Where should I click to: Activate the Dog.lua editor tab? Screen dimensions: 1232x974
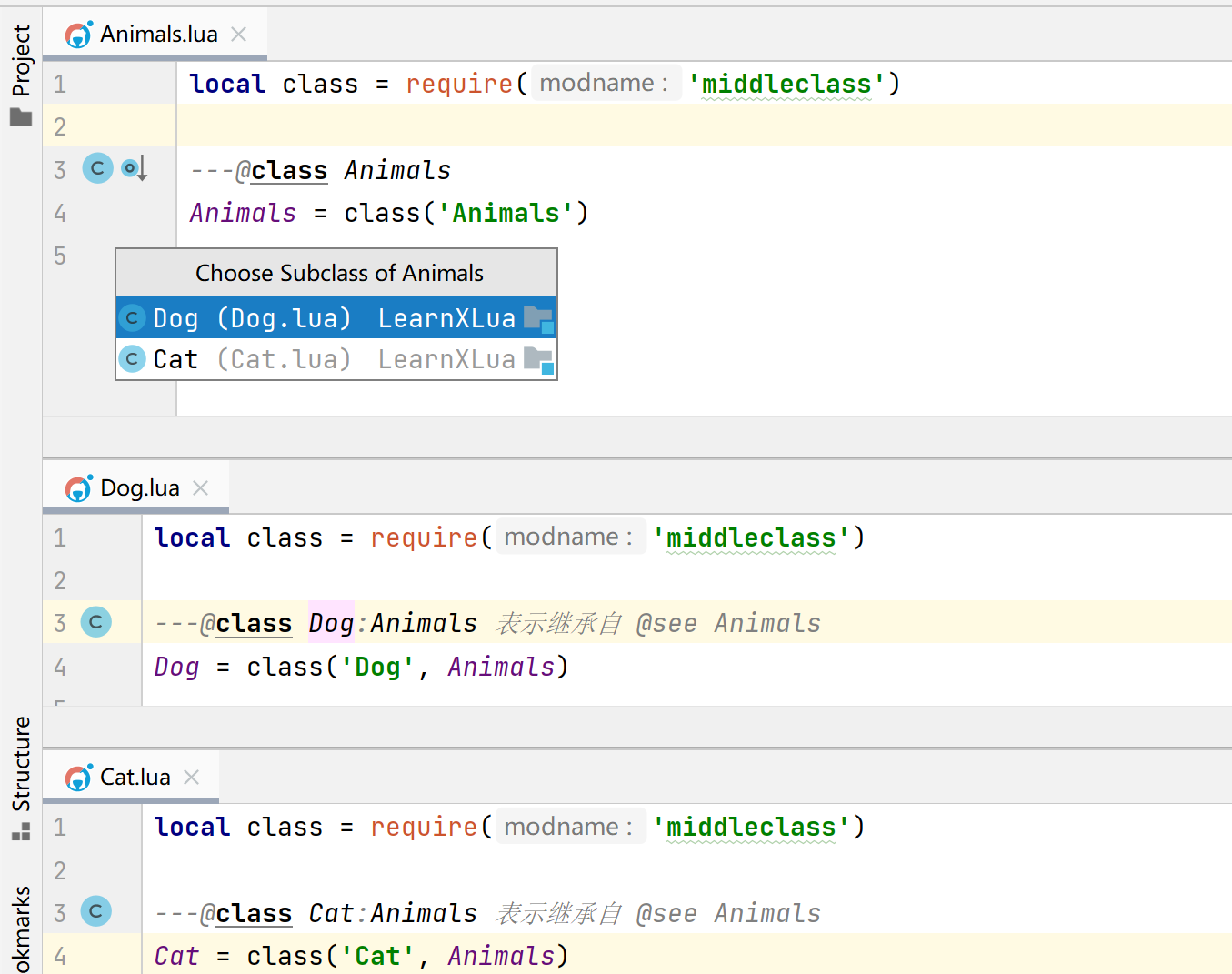tap(140, 488)
